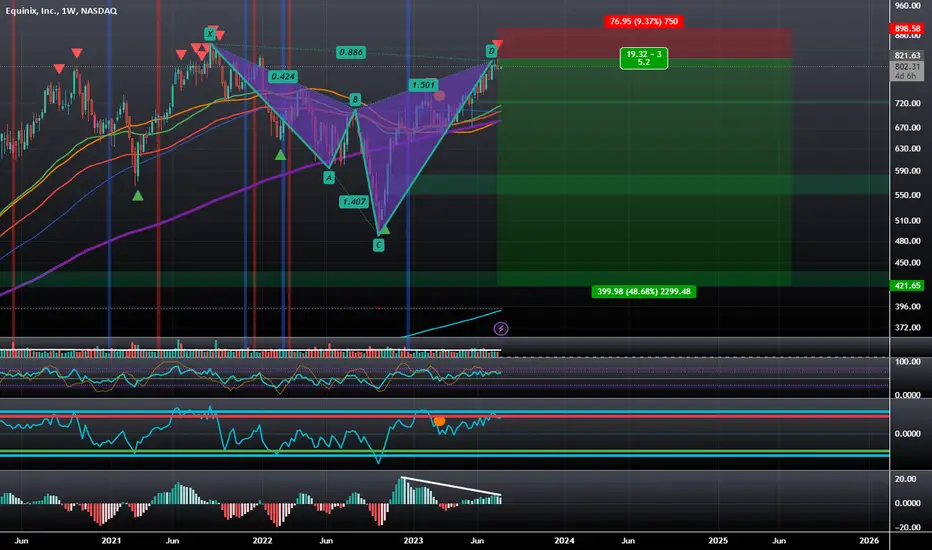Select the red stop-loss zone of the short position

click(644, 43)
